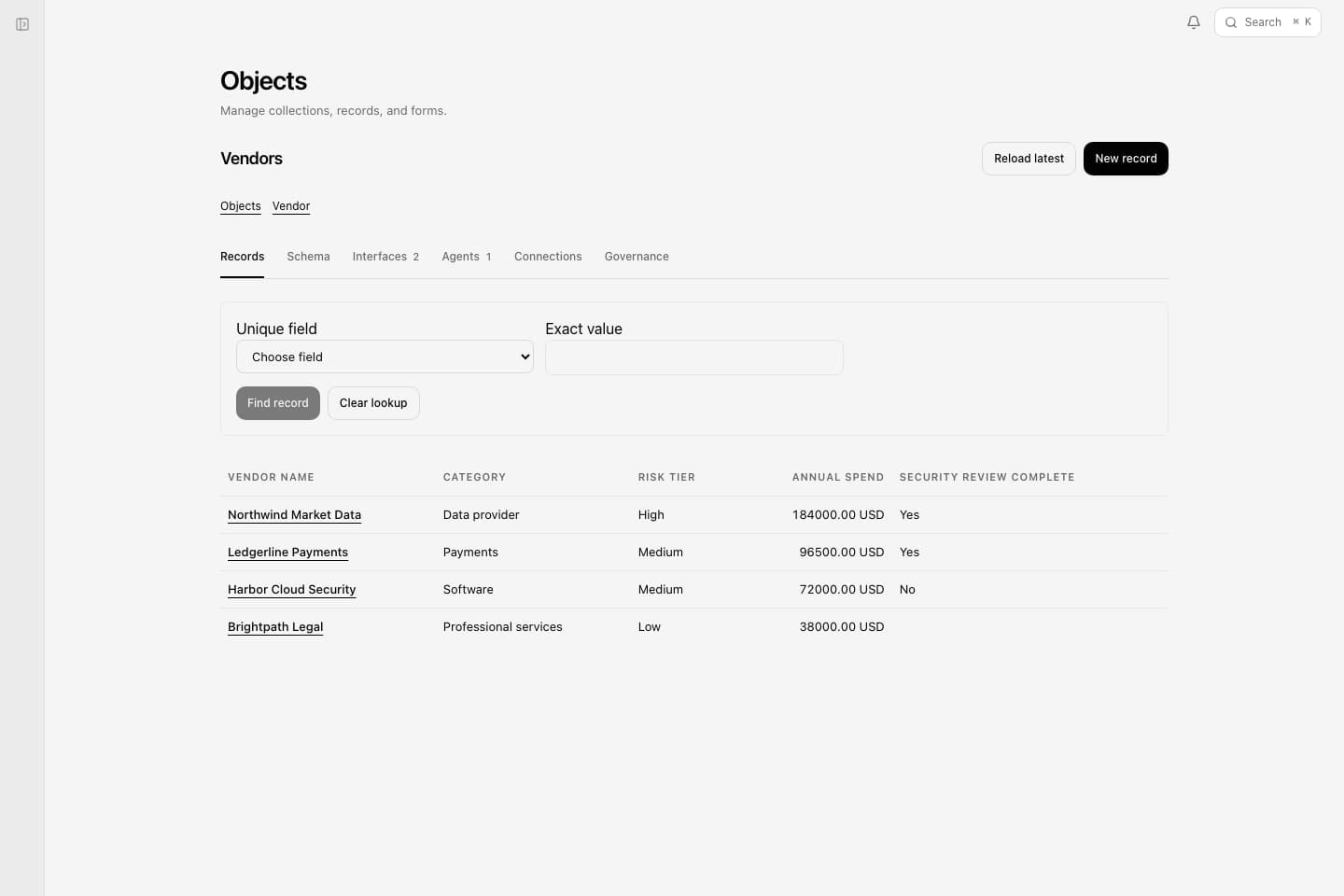Click the search magnifier icon
1344x896 pixels.
coord(1231,22)
